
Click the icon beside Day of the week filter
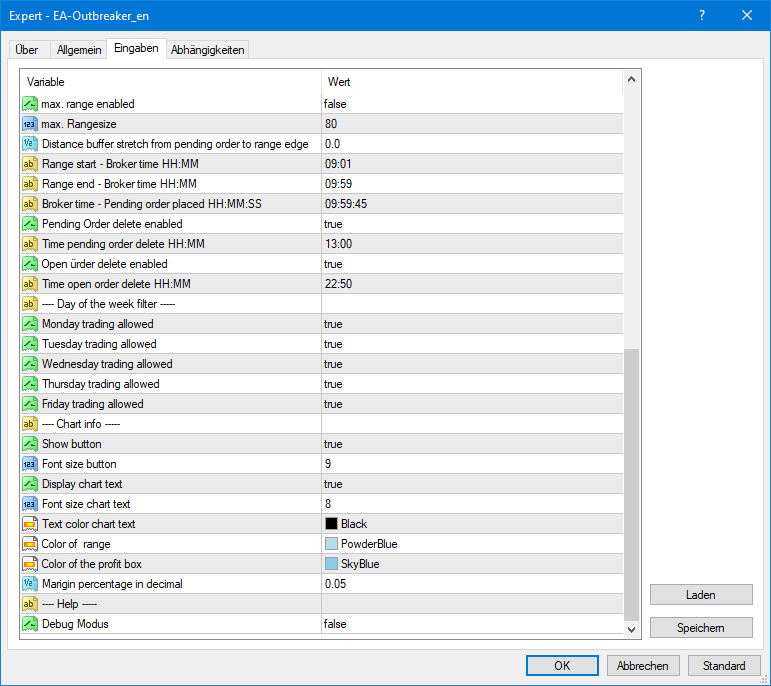click(x=30, y=304)
